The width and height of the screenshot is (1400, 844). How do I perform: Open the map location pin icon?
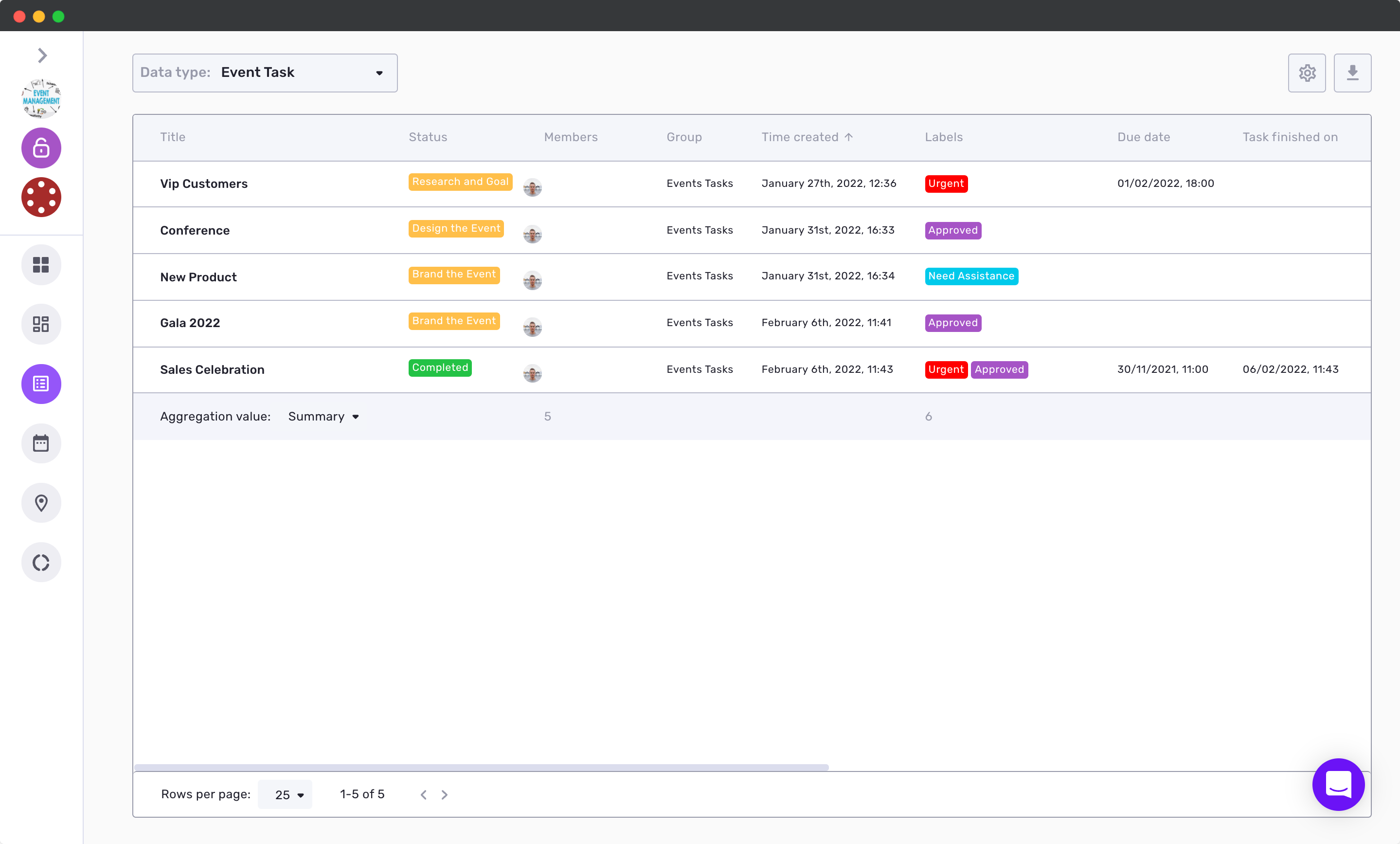[x=41, y=502]
